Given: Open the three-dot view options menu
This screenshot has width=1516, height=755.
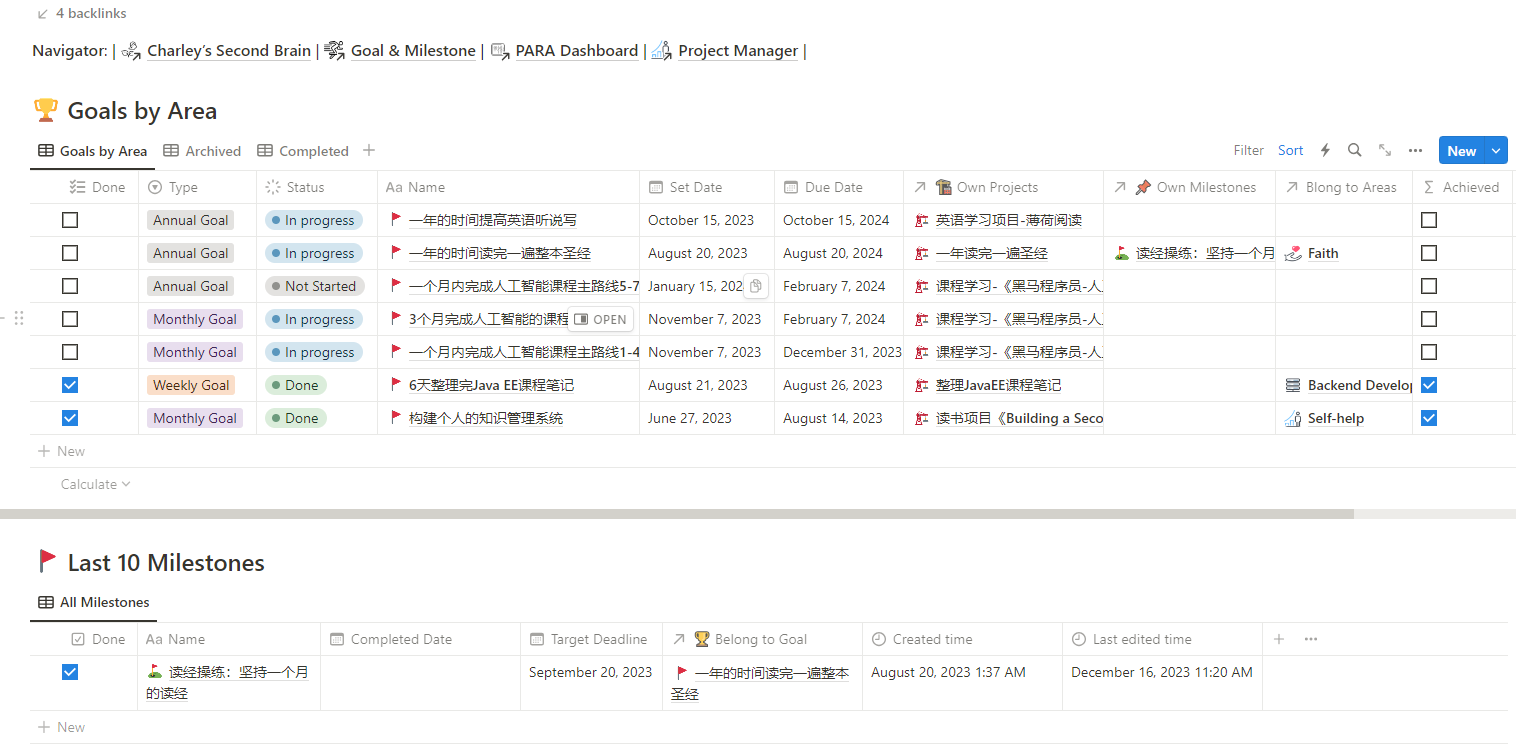Looking at the screenshot, I should point(1415,150).
